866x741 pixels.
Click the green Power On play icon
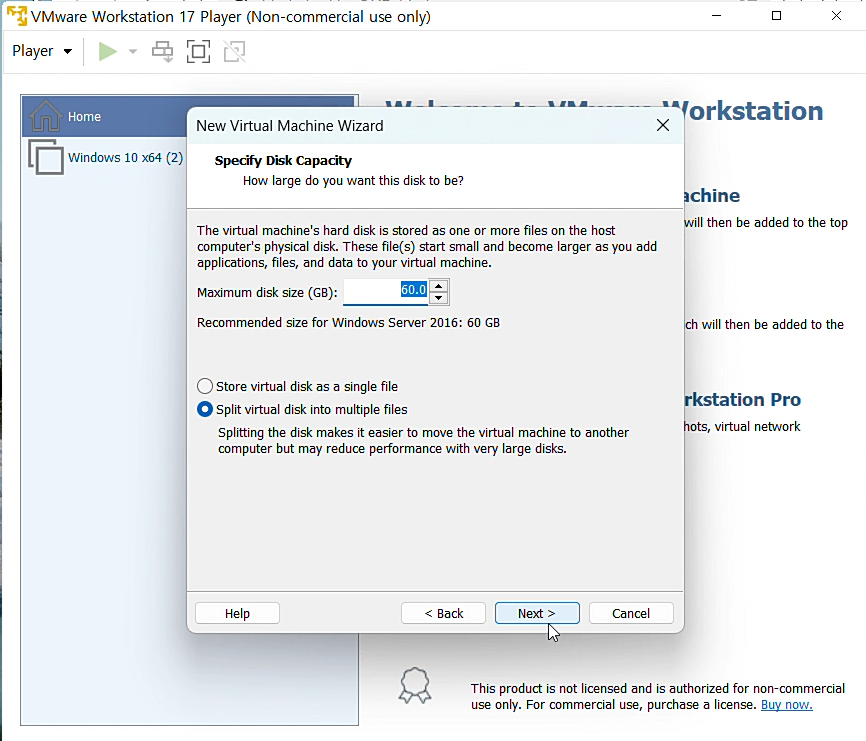click(x=107, y=51)
